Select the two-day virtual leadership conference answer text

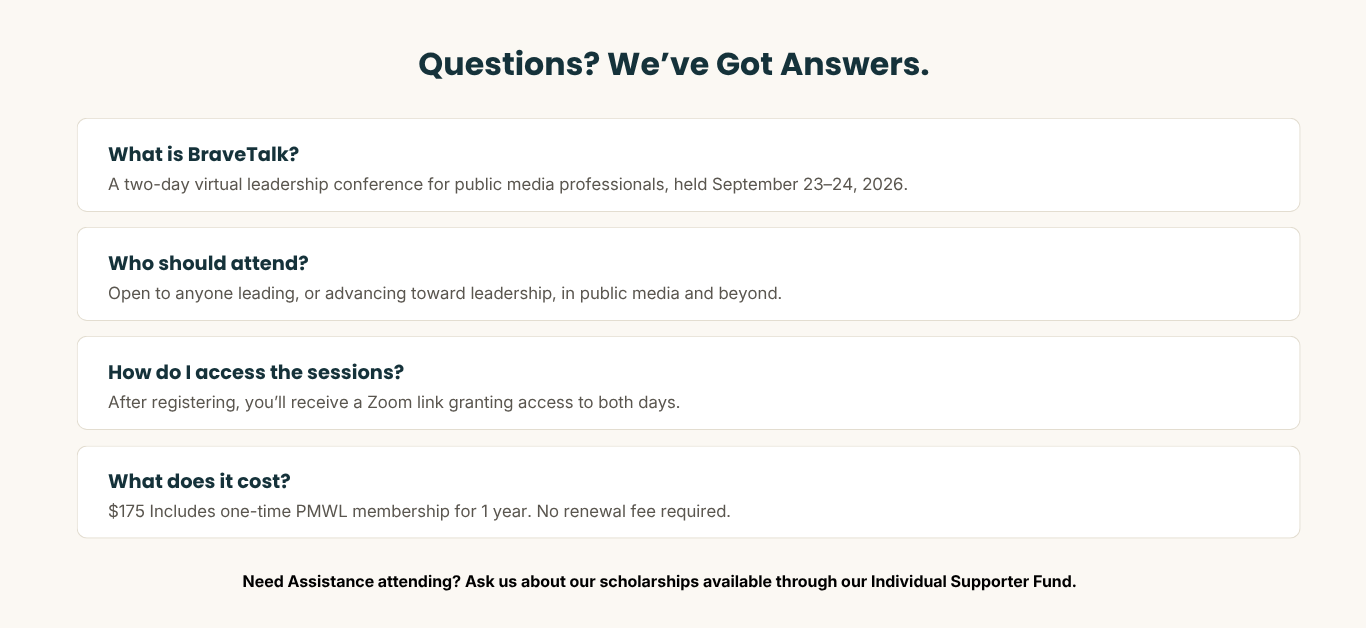click(x=508, y=185)
